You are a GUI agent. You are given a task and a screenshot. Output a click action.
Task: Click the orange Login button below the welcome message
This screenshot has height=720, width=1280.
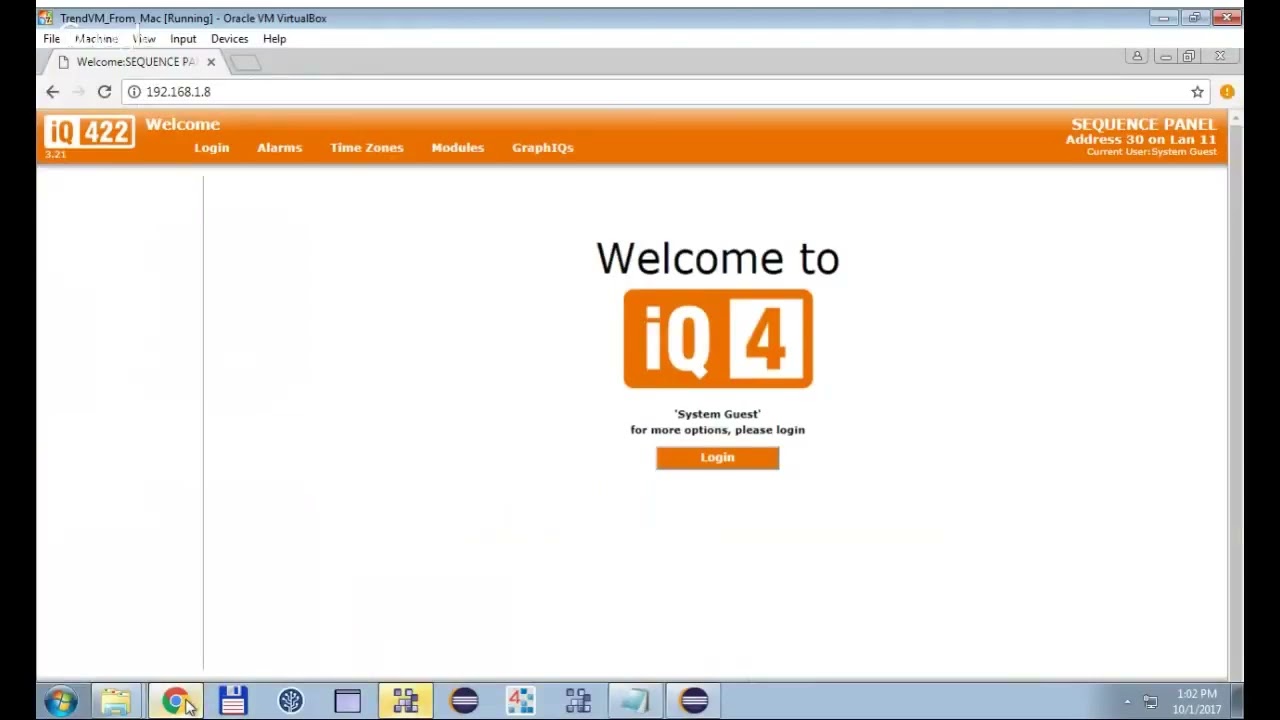click(717, 457)
